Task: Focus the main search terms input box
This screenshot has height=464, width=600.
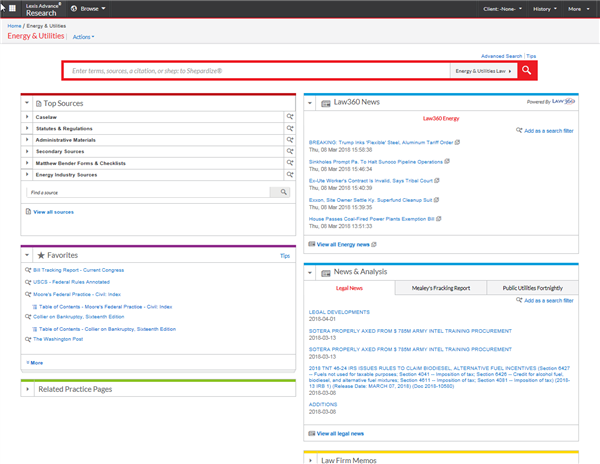Action: [x=256, y=71]
